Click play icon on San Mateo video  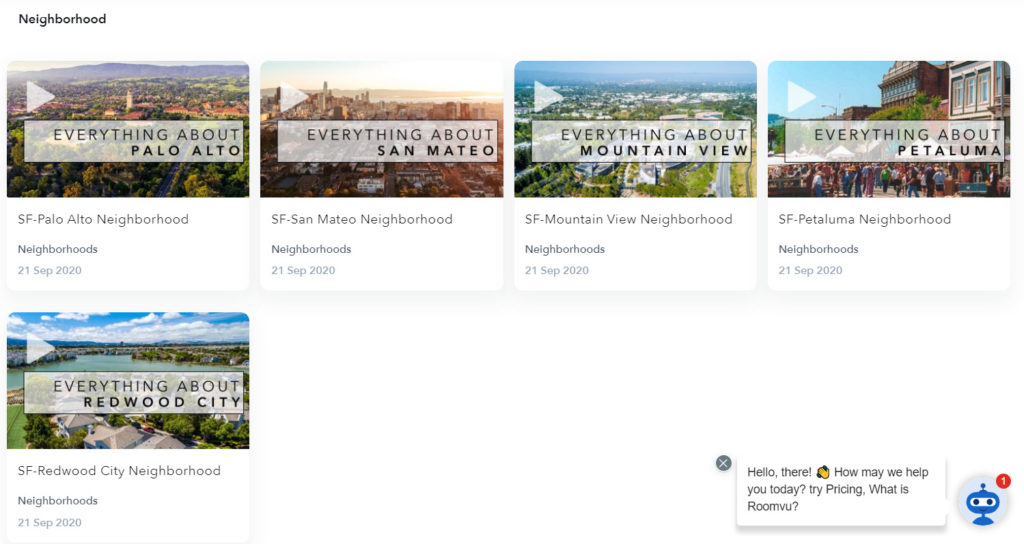[x=294, y=96]
